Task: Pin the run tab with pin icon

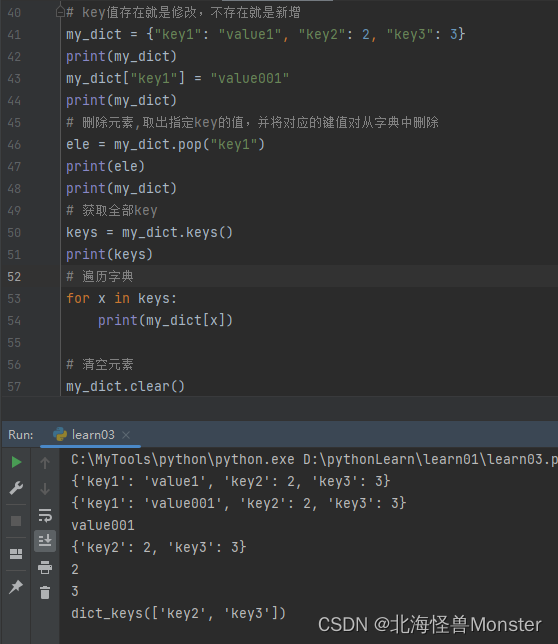Action: (16, 586)
